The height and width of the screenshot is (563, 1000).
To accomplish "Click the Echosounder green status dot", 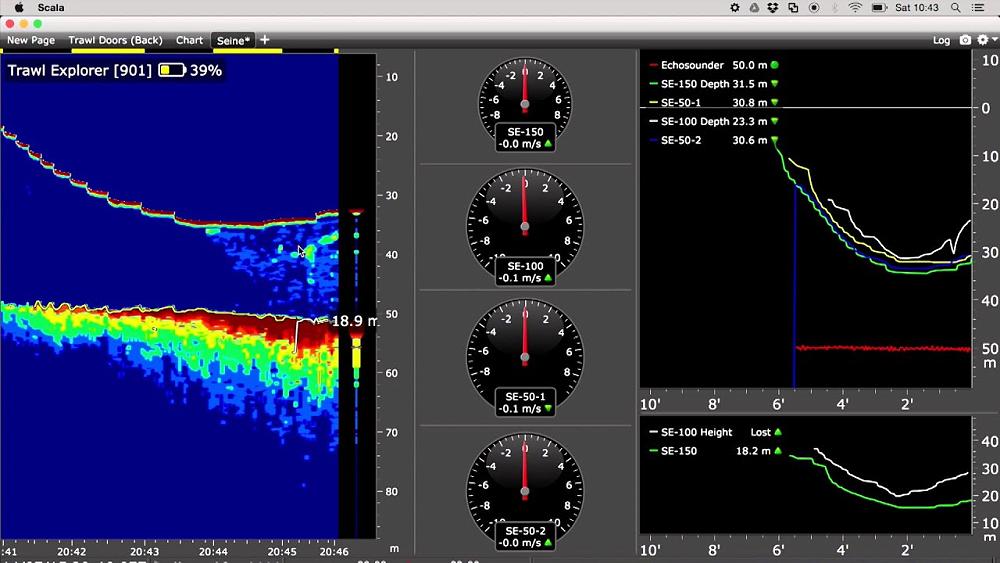I will point(774,65).
